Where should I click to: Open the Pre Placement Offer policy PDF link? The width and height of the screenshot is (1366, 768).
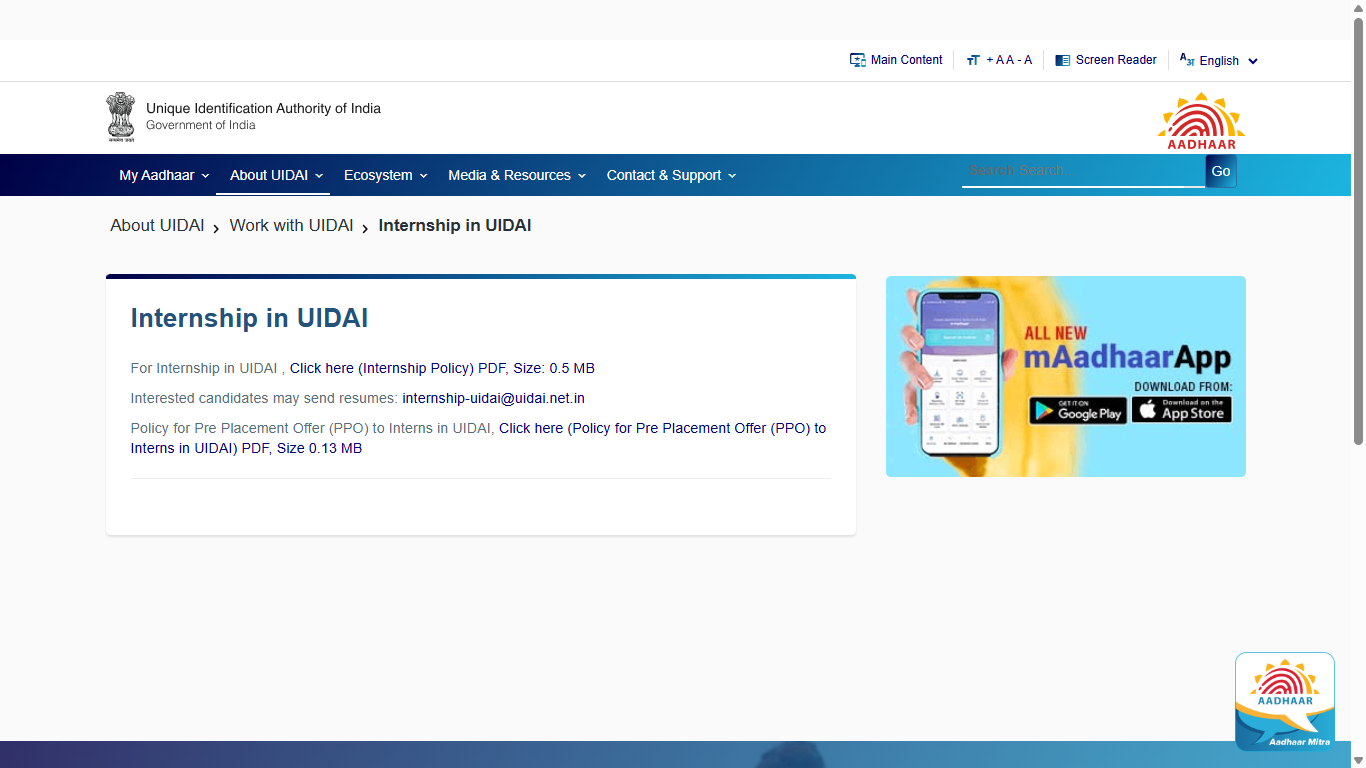tap(478, 438)
